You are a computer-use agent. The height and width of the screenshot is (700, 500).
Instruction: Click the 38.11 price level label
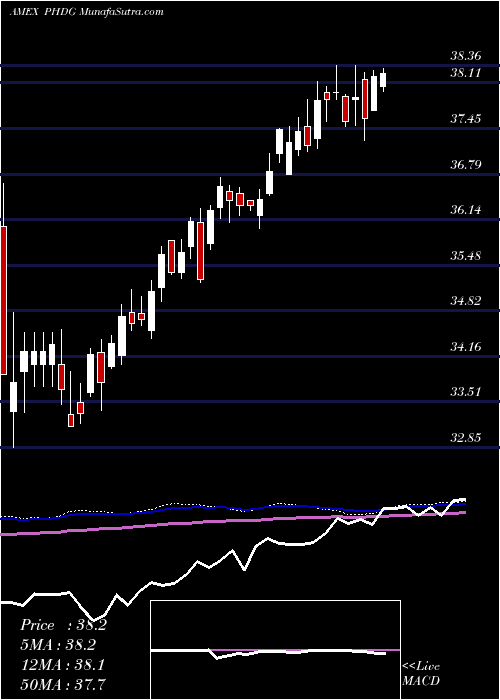pos(466,73)
